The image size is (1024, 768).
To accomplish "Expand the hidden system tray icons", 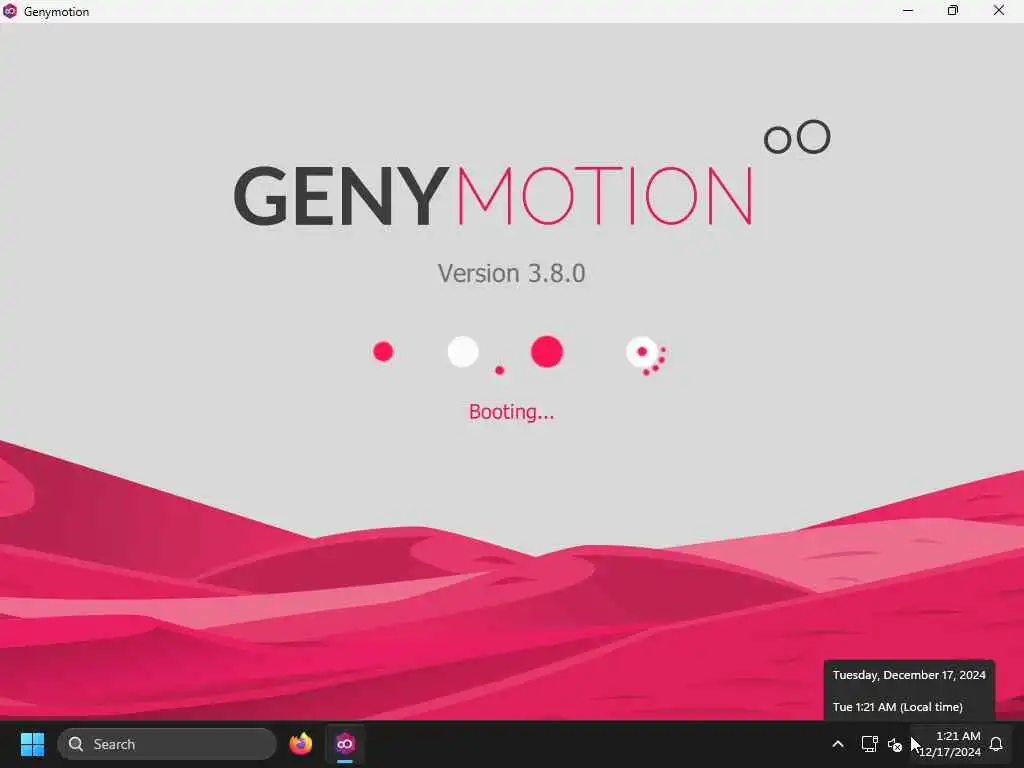I will tap(838, 744).
